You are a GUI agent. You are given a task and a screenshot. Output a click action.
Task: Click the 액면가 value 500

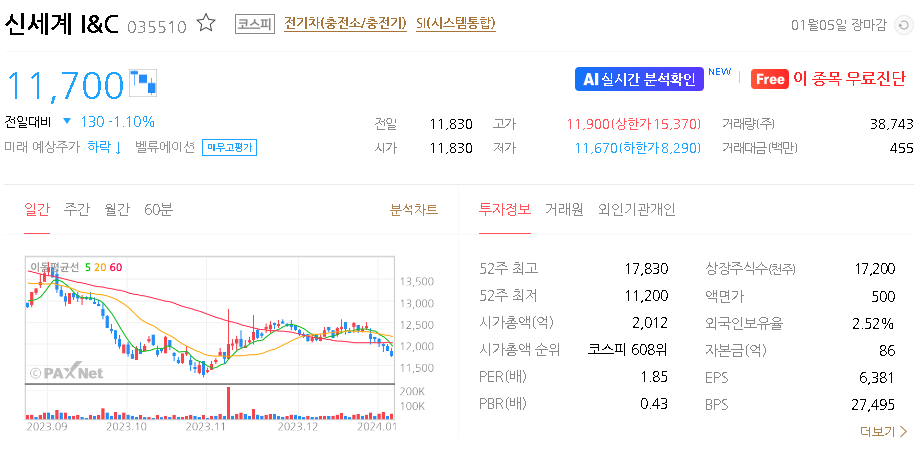(x=883, y=296)
